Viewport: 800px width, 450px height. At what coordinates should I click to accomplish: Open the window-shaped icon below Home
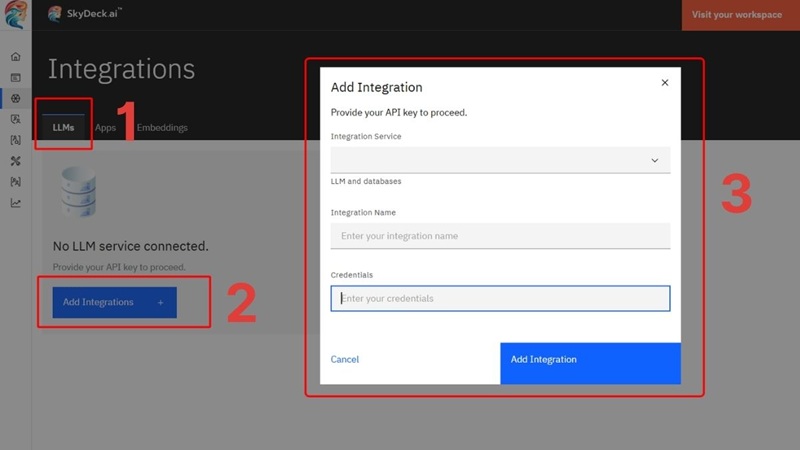pyautogui.click(x=15, y=77)
